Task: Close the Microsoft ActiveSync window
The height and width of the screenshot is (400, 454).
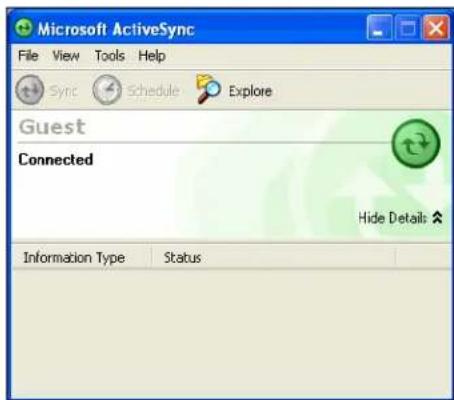Action: pyautogui.click(x=436, y=27)
